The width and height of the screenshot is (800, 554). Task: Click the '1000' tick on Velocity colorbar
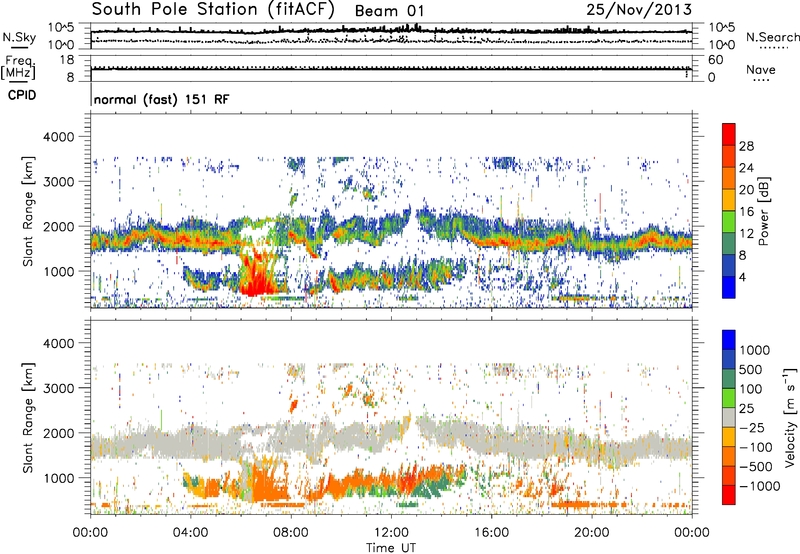pyautogui.click(x=754, y=350)
